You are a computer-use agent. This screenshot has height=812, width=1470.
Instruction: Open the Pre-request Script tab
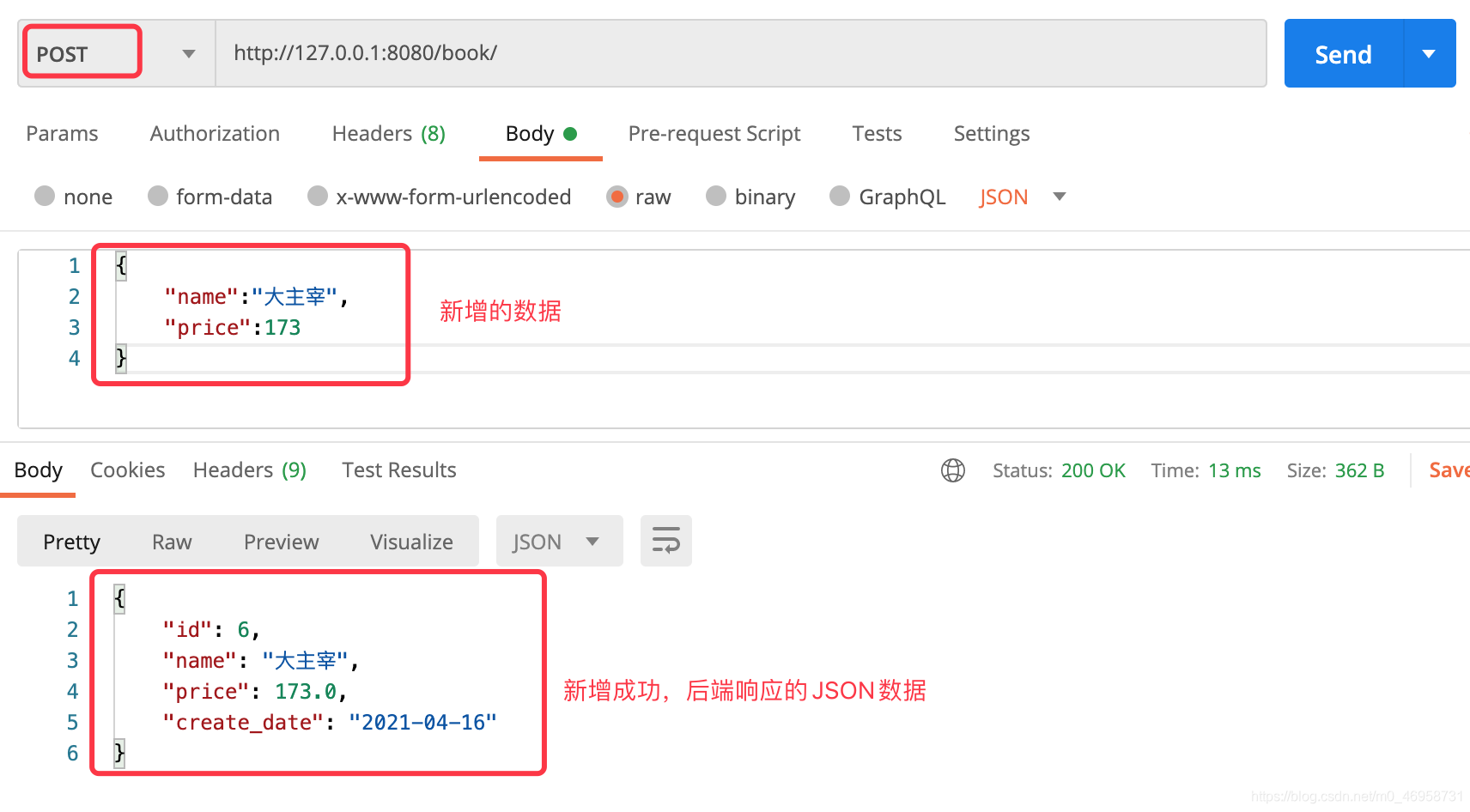pos(714,134)
